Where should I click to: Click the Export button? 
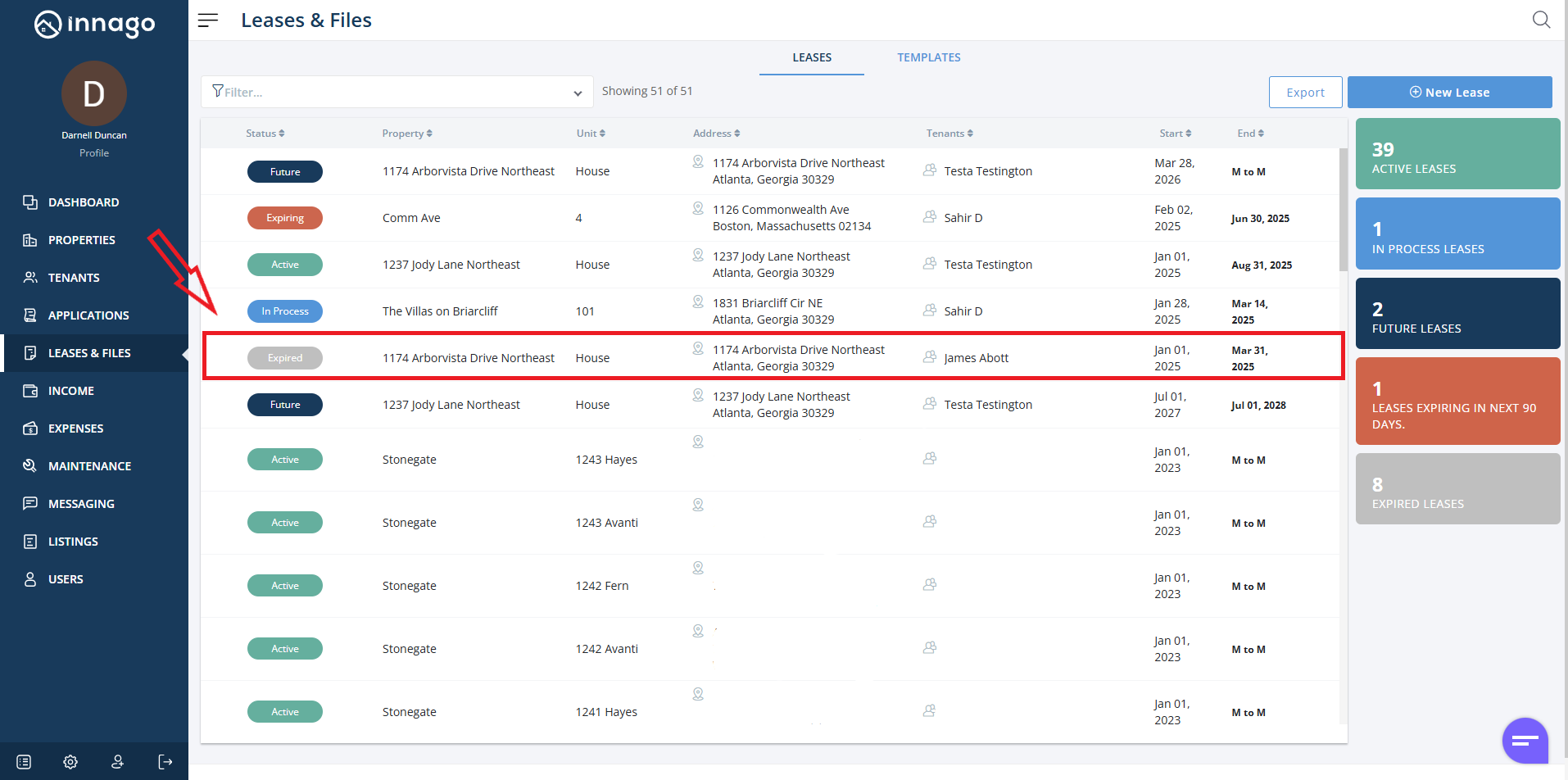tap(1305, 93)
